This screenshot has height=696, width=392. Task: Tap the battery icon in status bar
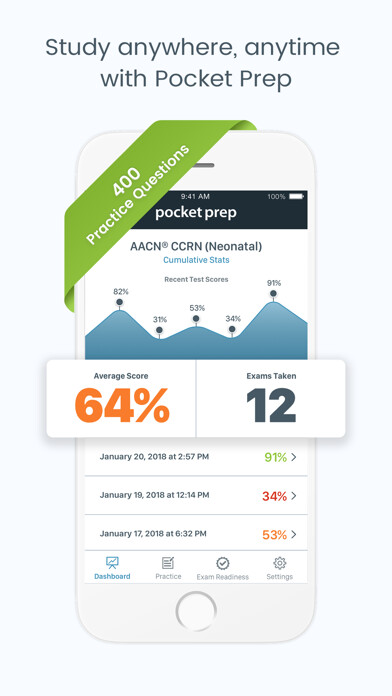pos(296,196)
